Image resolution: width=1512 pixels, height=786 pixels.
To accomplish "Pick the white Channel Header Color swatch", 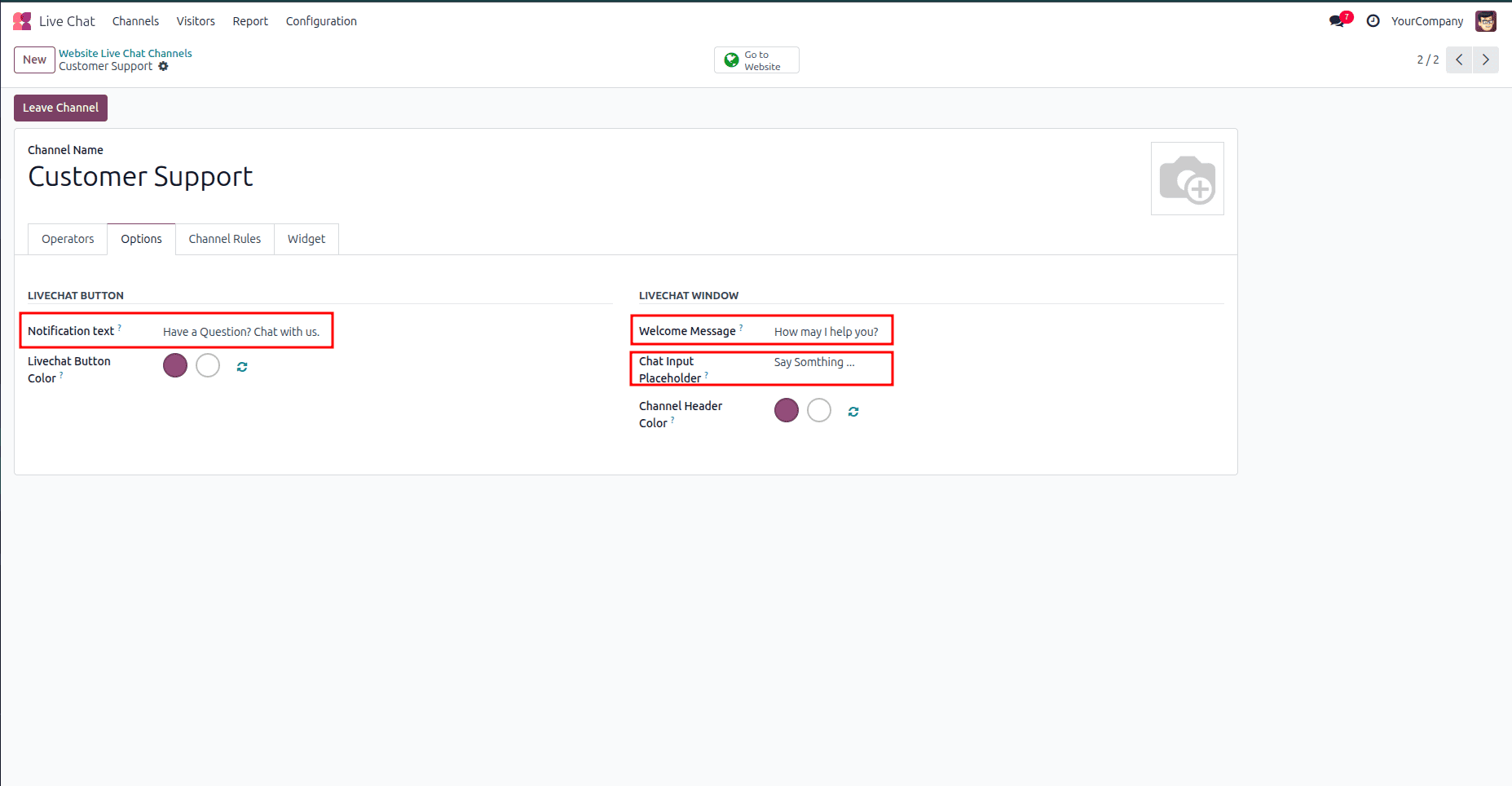I will (818, 410).
